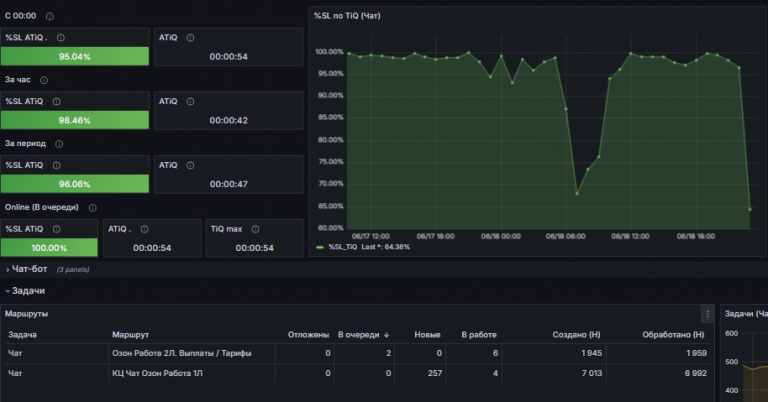Screen dimensions: 768x402
Task: Sort table by 'Отложены' column header
Action: point(309,335)
